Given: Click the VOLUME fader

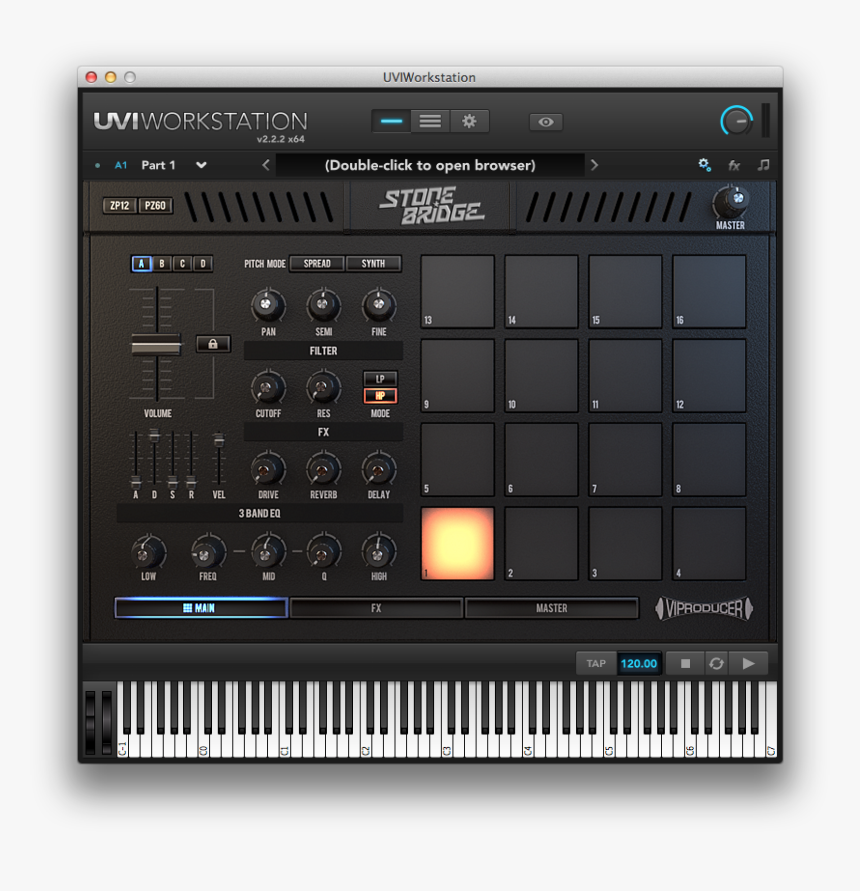Looking at the screenshot, I should (157, 344).
